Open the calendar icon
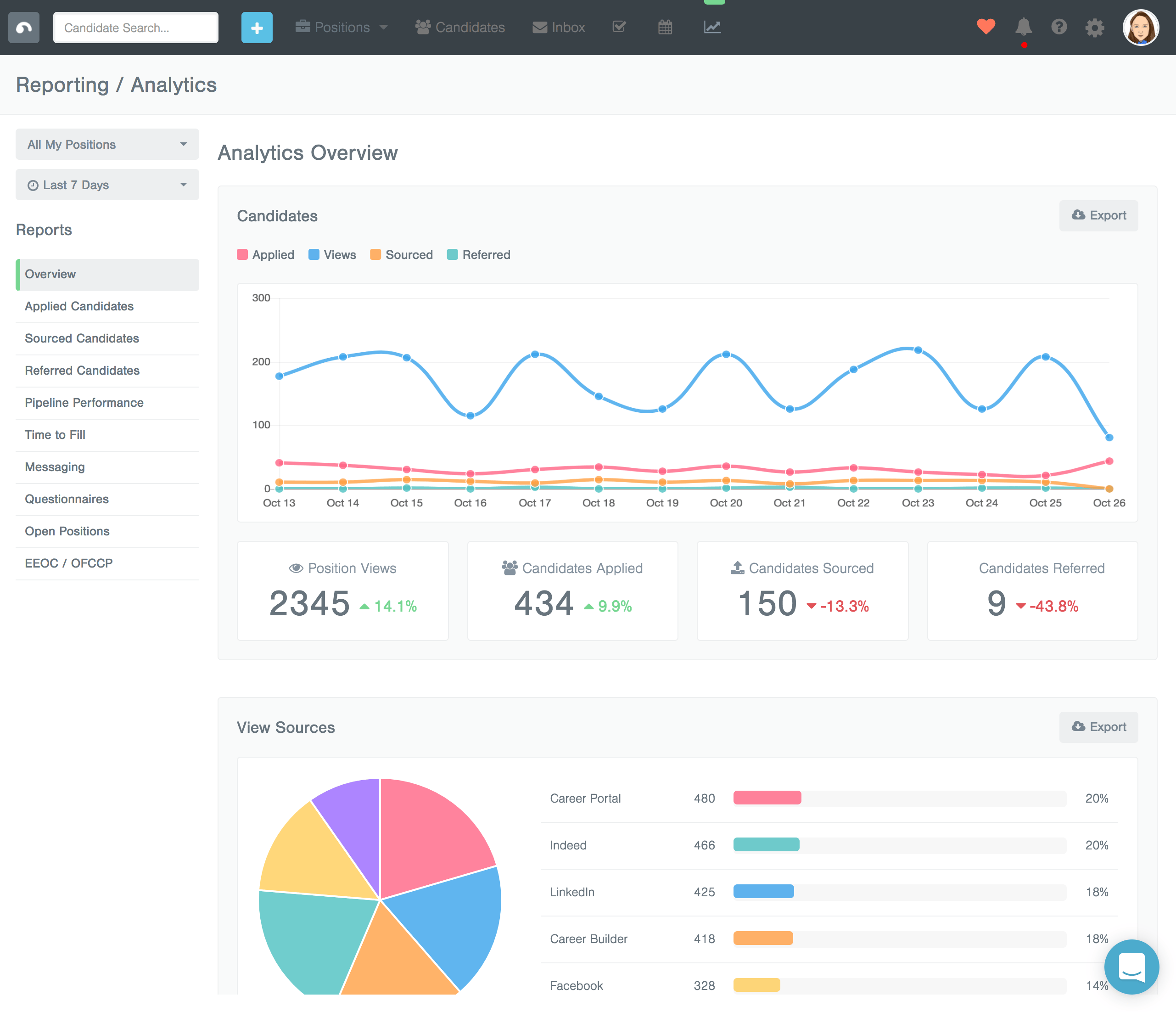Screen dimensions: 1176x1012 pyautogui.click(x=665, y=27)
